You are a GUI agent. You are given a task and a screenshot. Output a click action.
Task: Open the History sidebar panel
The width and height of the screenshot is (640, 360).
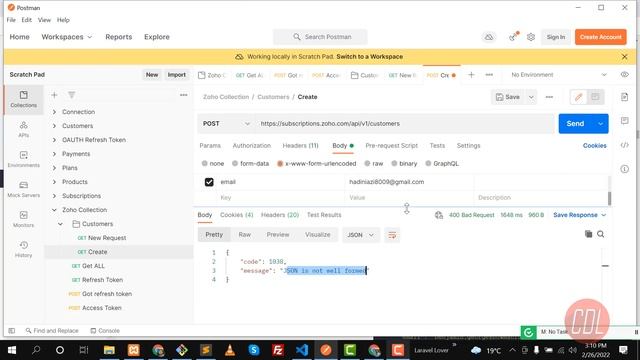[x=23, y=249]
